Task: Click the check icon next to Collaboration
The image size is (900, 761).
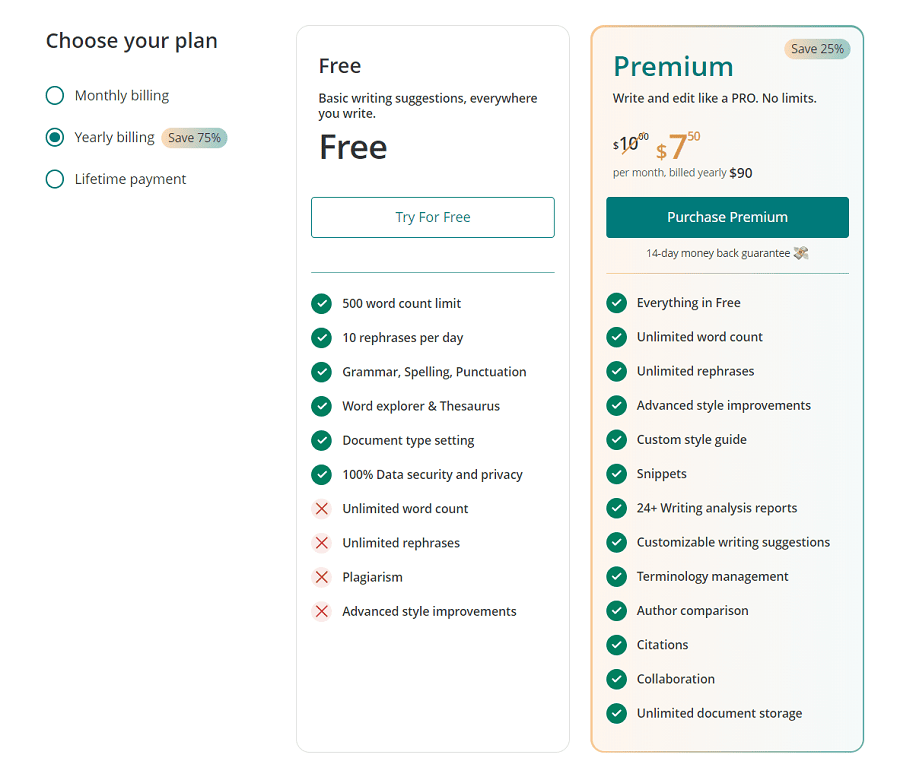Action: pyautogui.click(x=616, y=679)
